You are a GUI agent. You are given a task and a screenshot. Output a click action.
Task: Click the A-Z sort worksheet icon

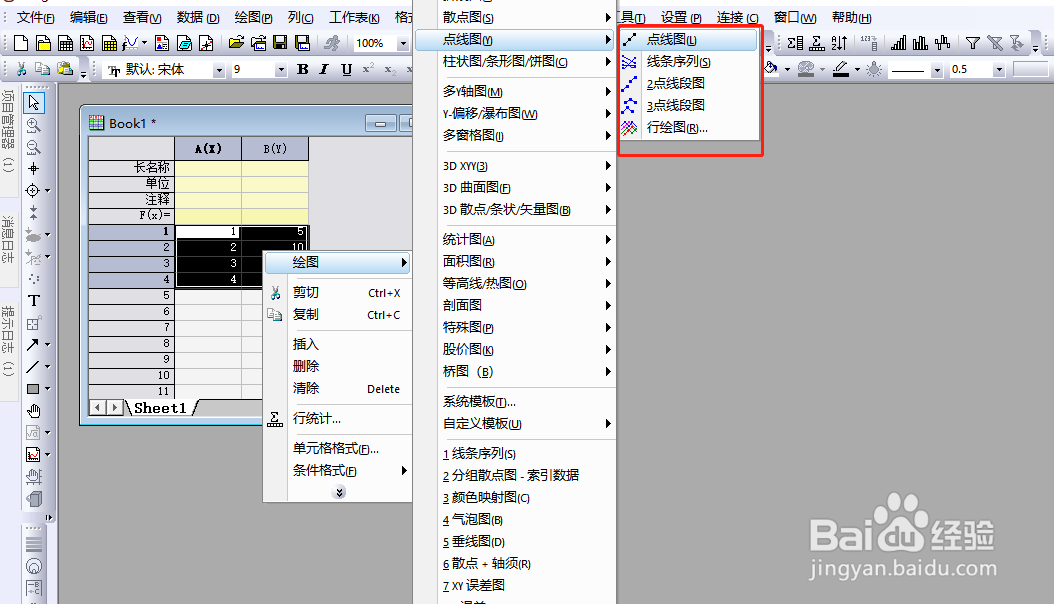coord(839,43)
